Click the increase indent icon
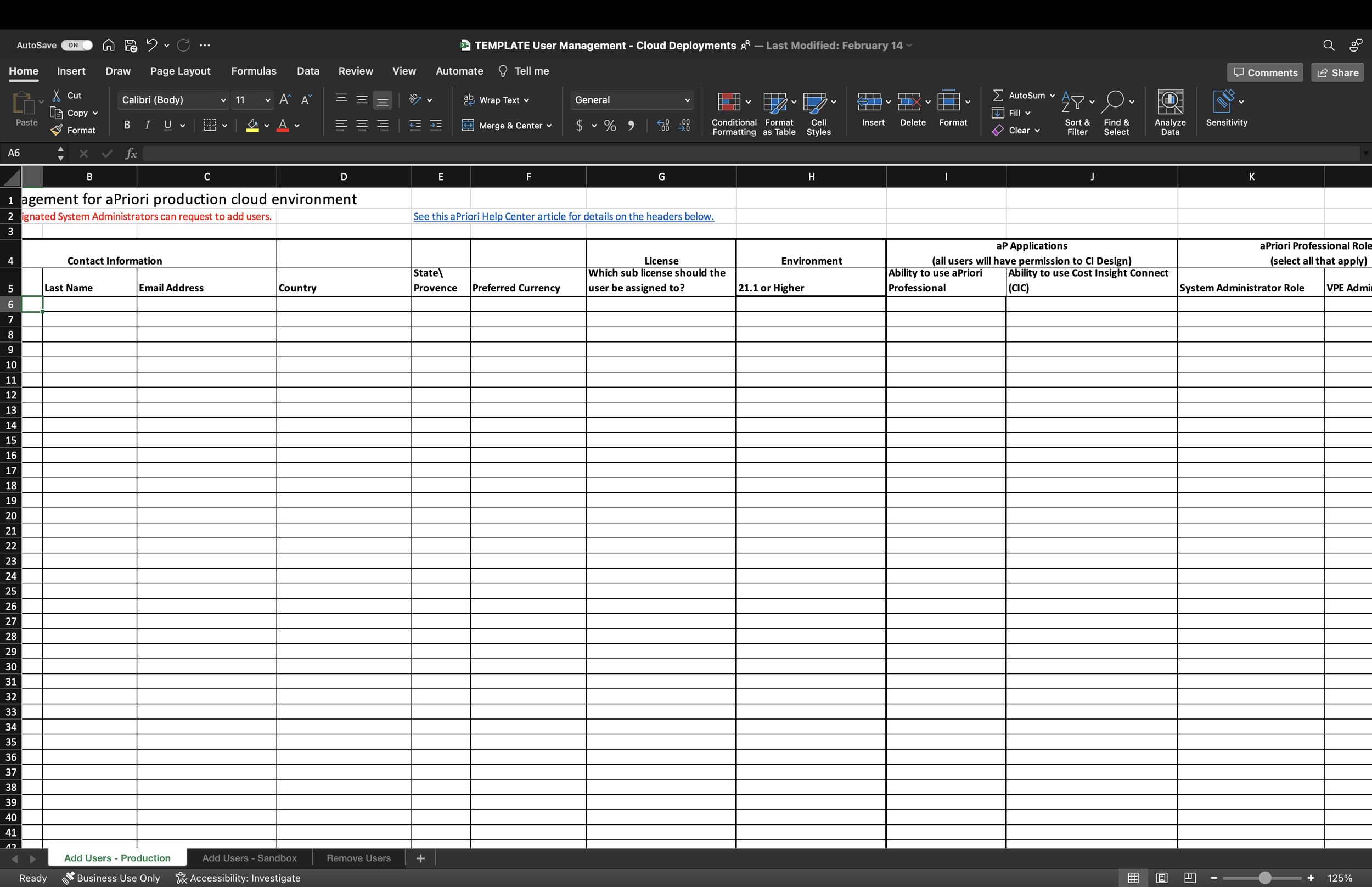Screen dimensions: 1372x887 coord(436,126)
